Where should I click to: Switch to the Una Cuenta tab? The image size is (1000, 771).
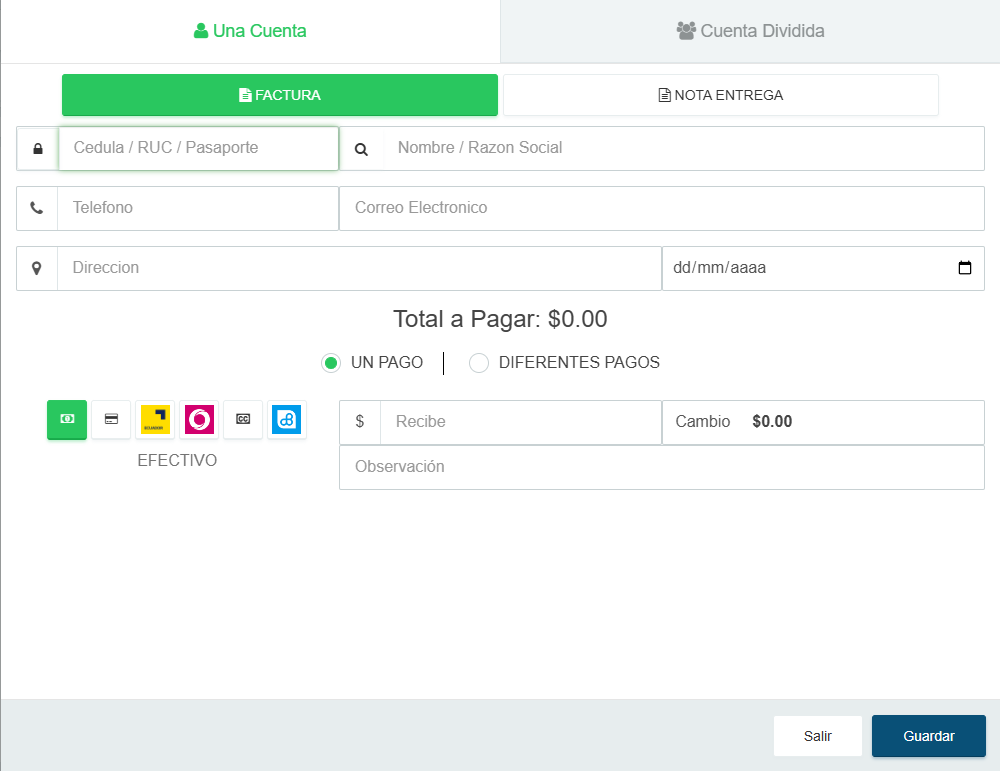pos(250,31)
